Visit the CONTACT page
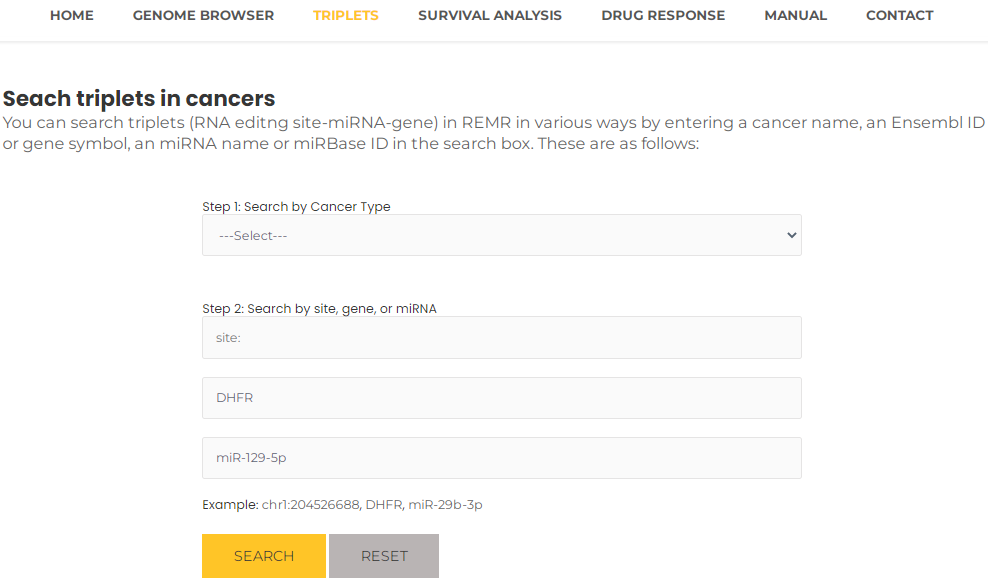Viewport: 988px width, 582px height. pyautogui.click(x=899, y=15)
